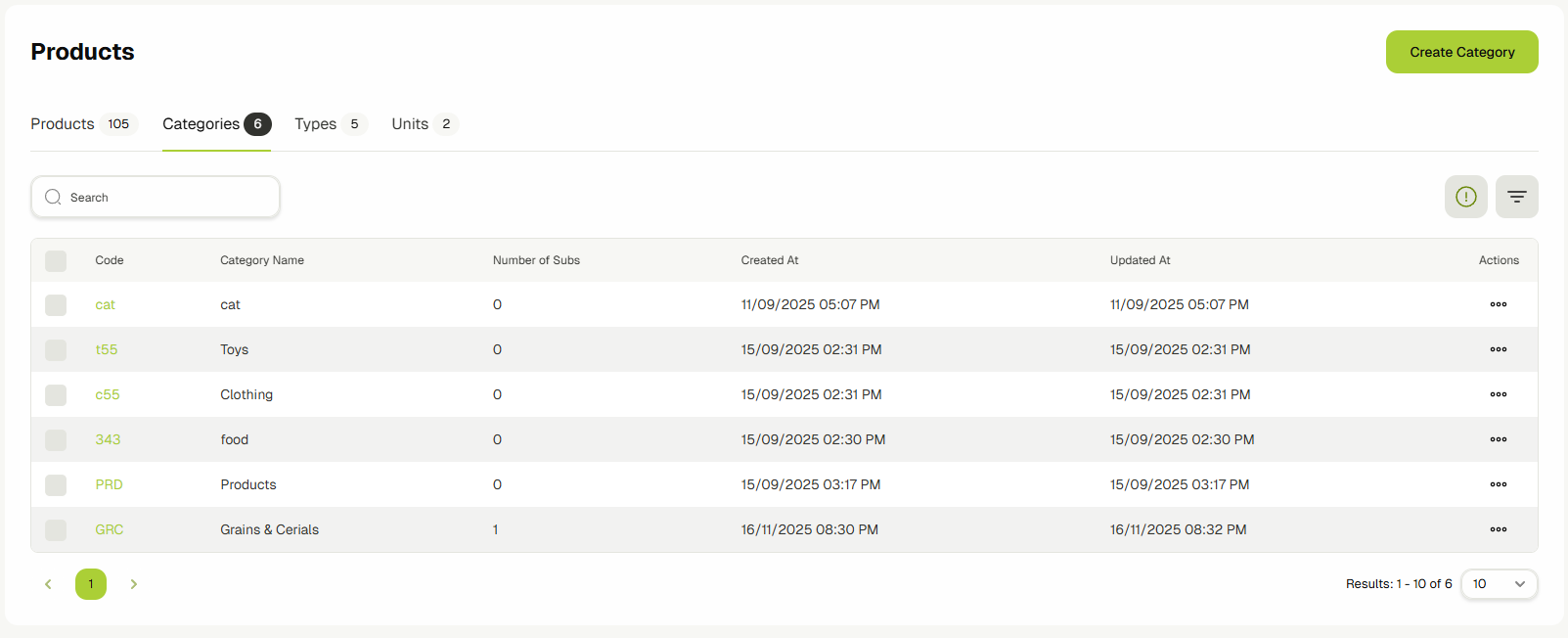Viewport: 1568px width, 638px height.
Task: Check the box for Toys category
Action: pyautogui.click(x=56, y=349)
